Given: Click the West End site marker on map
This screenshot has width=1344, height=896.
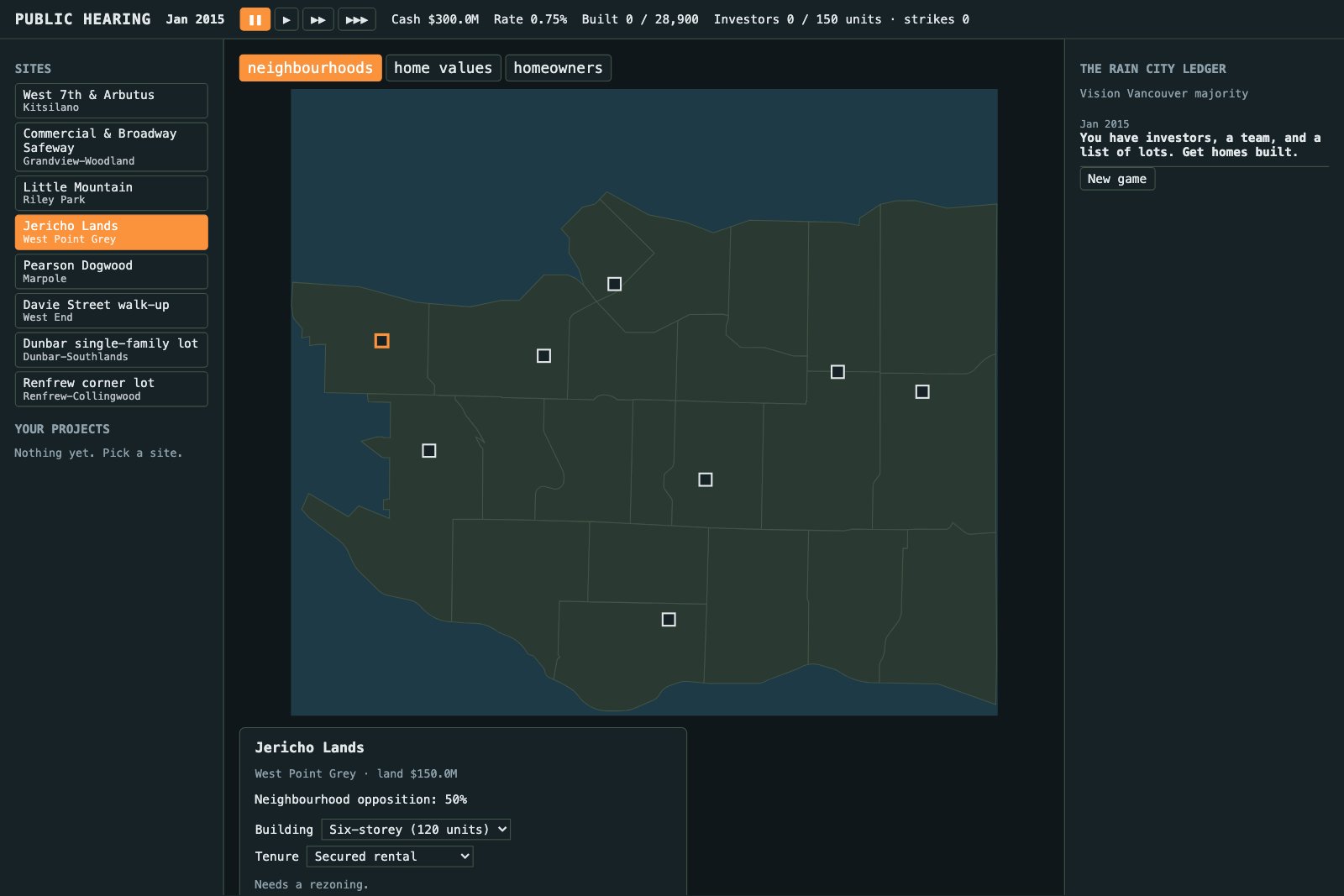Looking at the screenshot, I should [615, 285].
